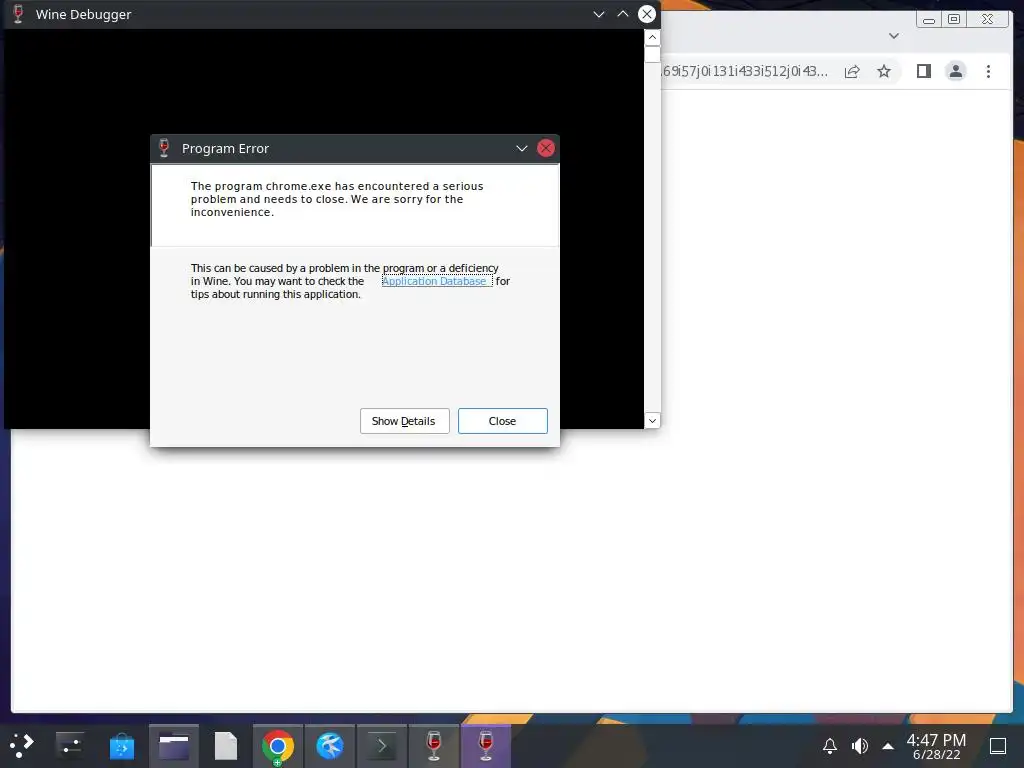Minimize the Wine Debugger window using the down chevron
Image resolution: width=1024 pixels, height=768 pixels.
click(x=598, y=14)
